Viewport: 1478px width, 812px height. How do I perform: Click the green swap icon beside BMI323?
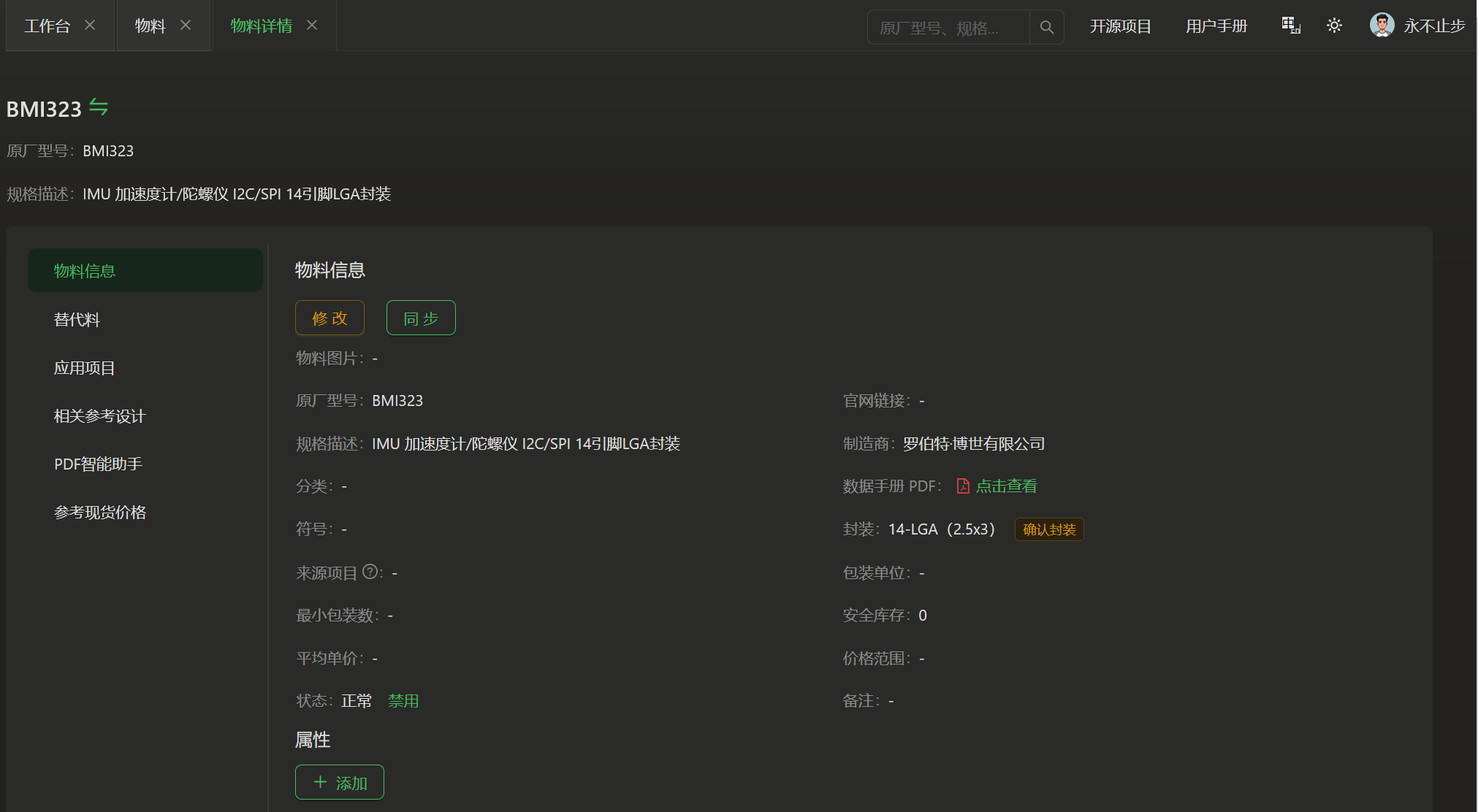(100, 107)
